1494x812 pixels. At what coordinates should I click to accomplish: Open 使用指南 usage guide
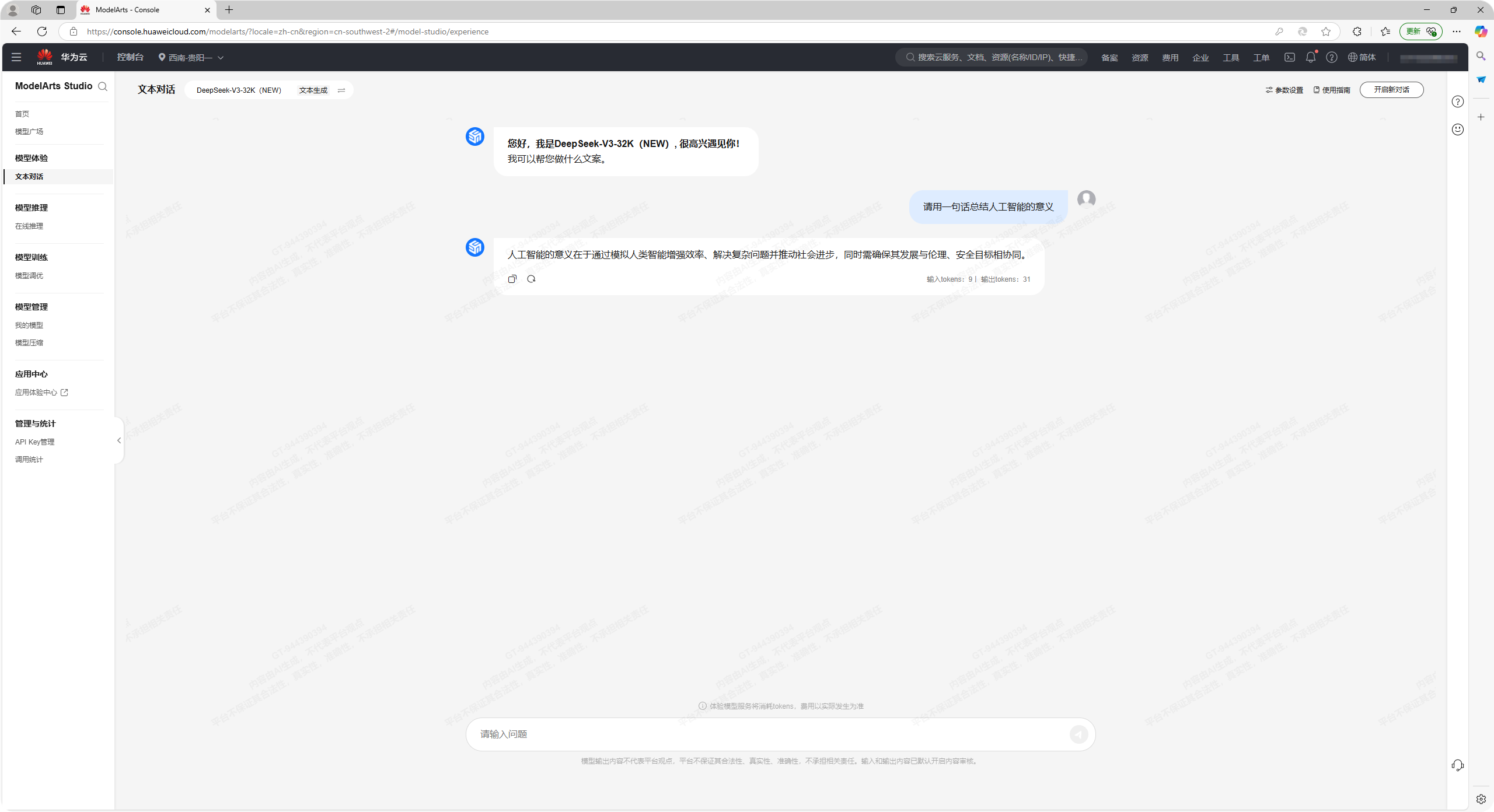pos(1332,90)
